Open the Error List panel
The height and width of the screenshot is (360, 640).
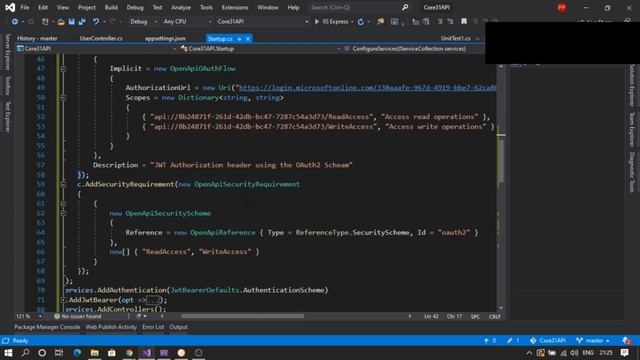tap(153, 327)
